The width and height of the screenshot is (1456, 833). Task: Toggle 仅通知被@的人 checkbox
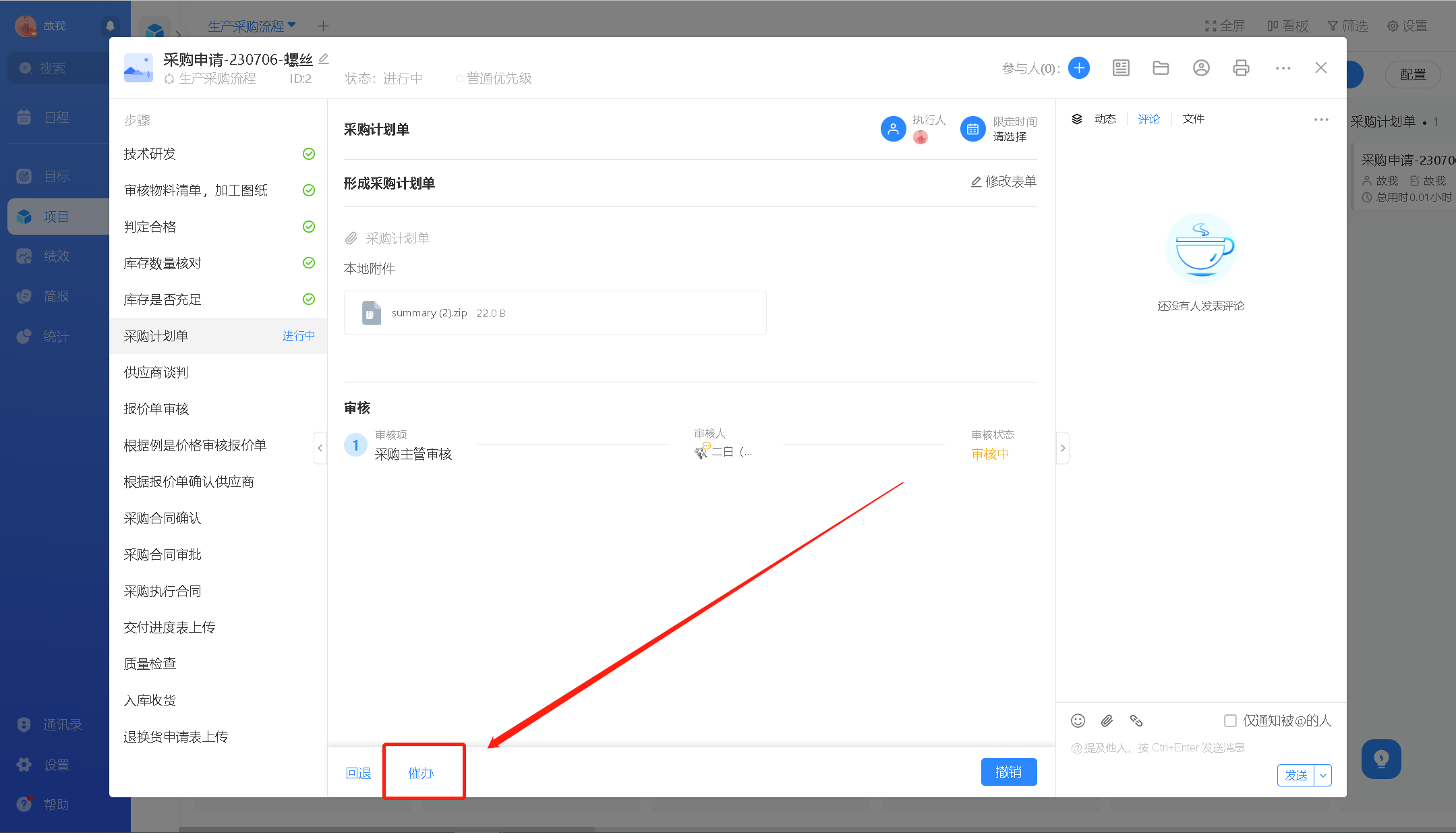point(1230,720)
